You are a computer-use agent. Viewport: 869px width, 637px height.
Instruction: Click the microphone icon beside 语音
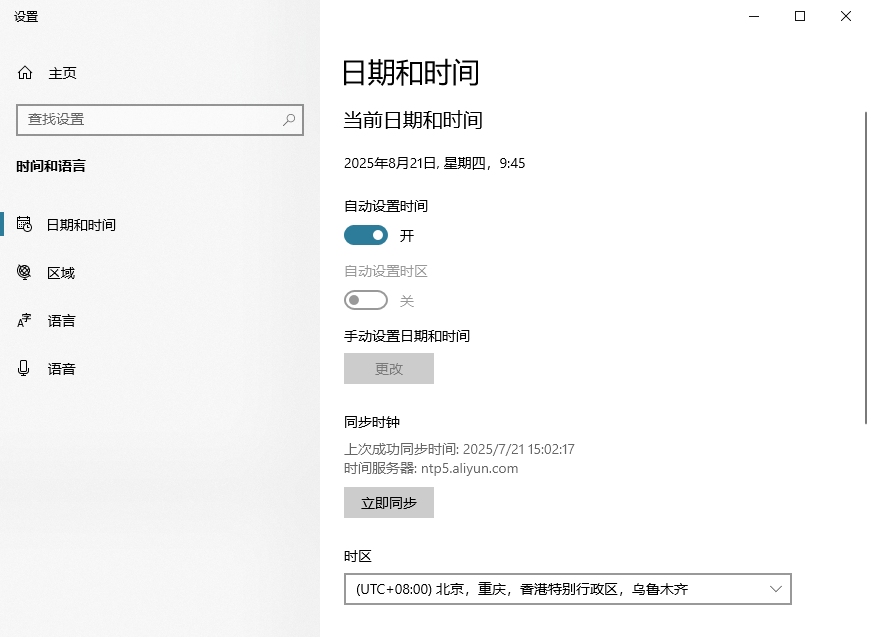tap(23, 368)
